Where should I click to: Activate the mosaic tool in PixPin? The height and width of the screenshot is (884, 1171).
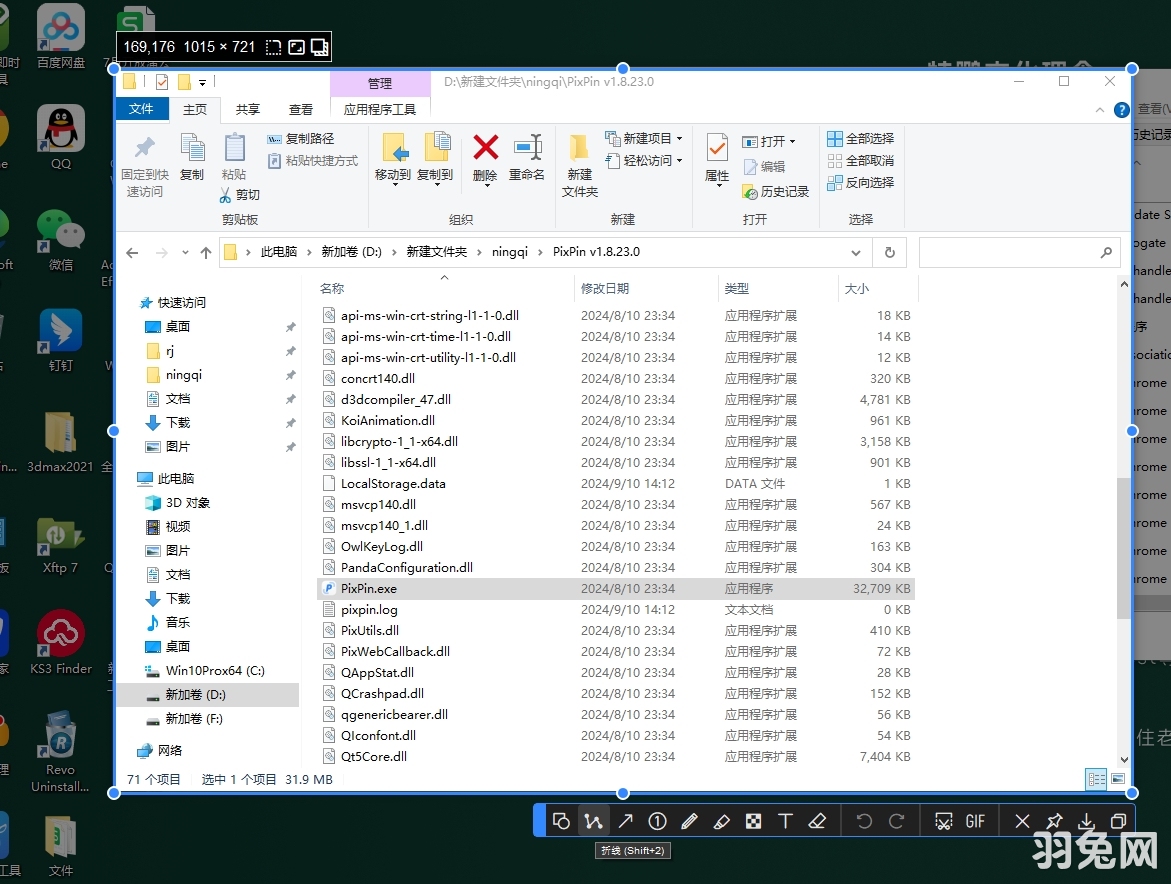tap(754, 820)
